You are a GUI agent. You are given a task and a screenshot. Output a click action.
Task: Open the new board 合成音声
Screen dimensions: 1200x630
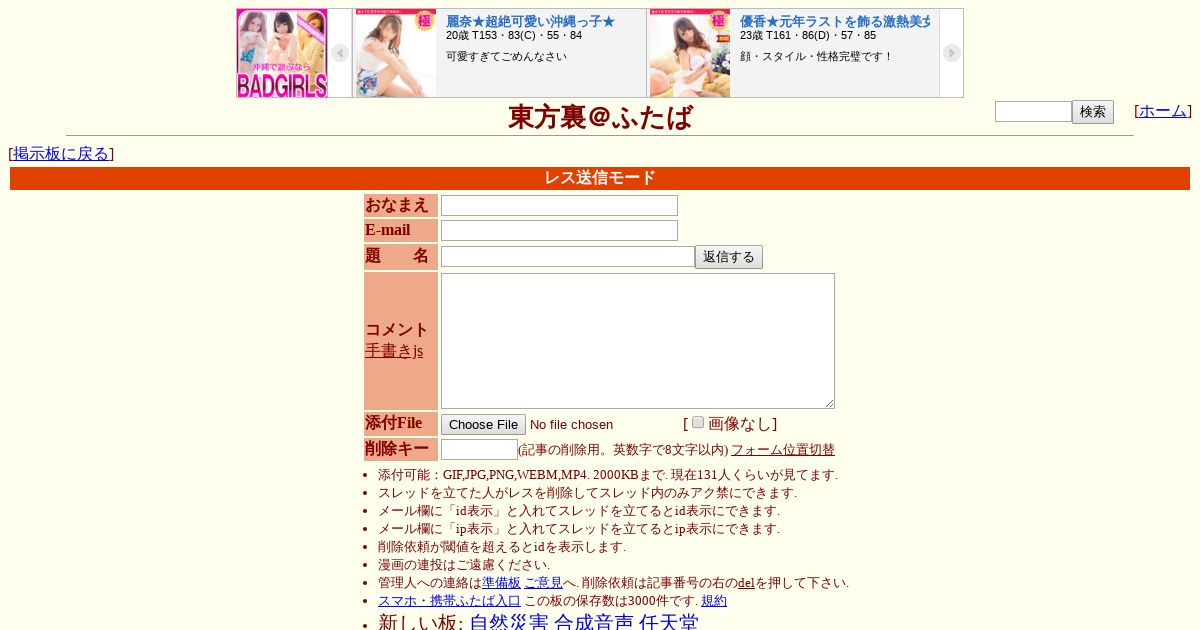594,622
